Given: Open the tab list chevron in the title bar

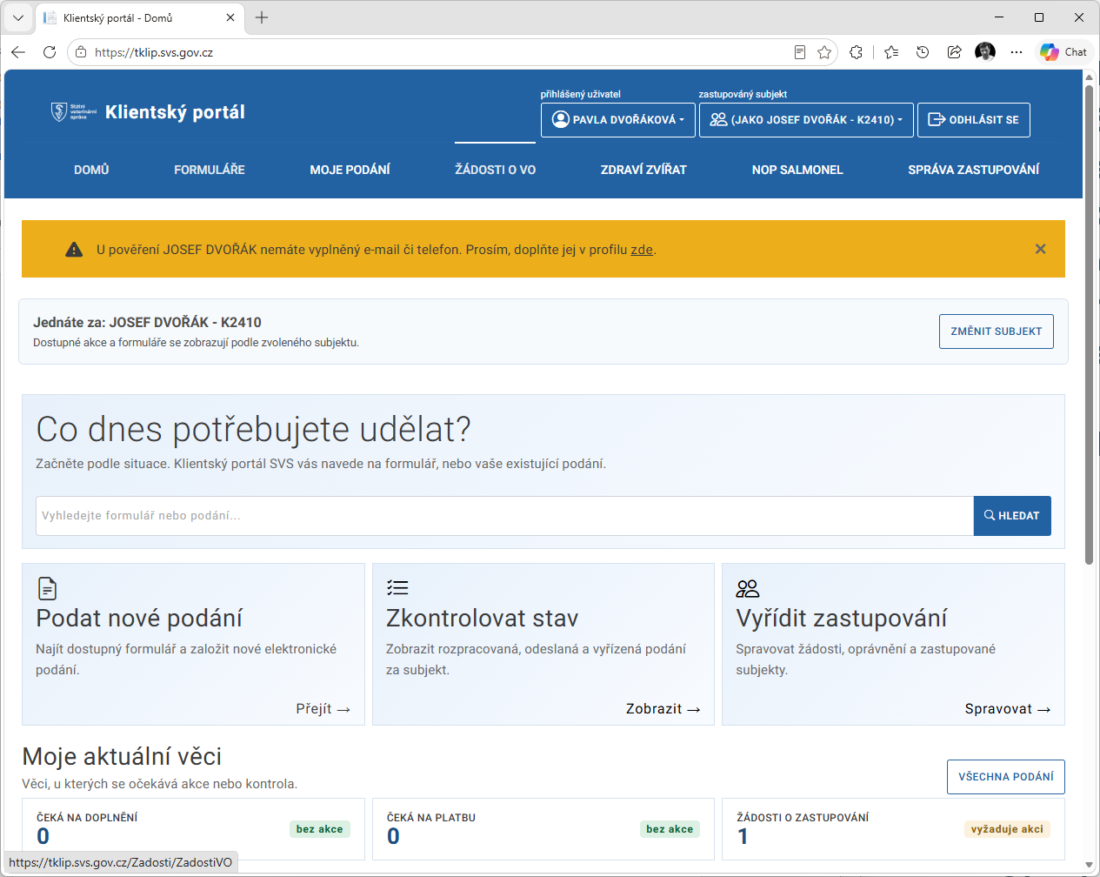Looking at the screenshot, I should pos(18,18).
